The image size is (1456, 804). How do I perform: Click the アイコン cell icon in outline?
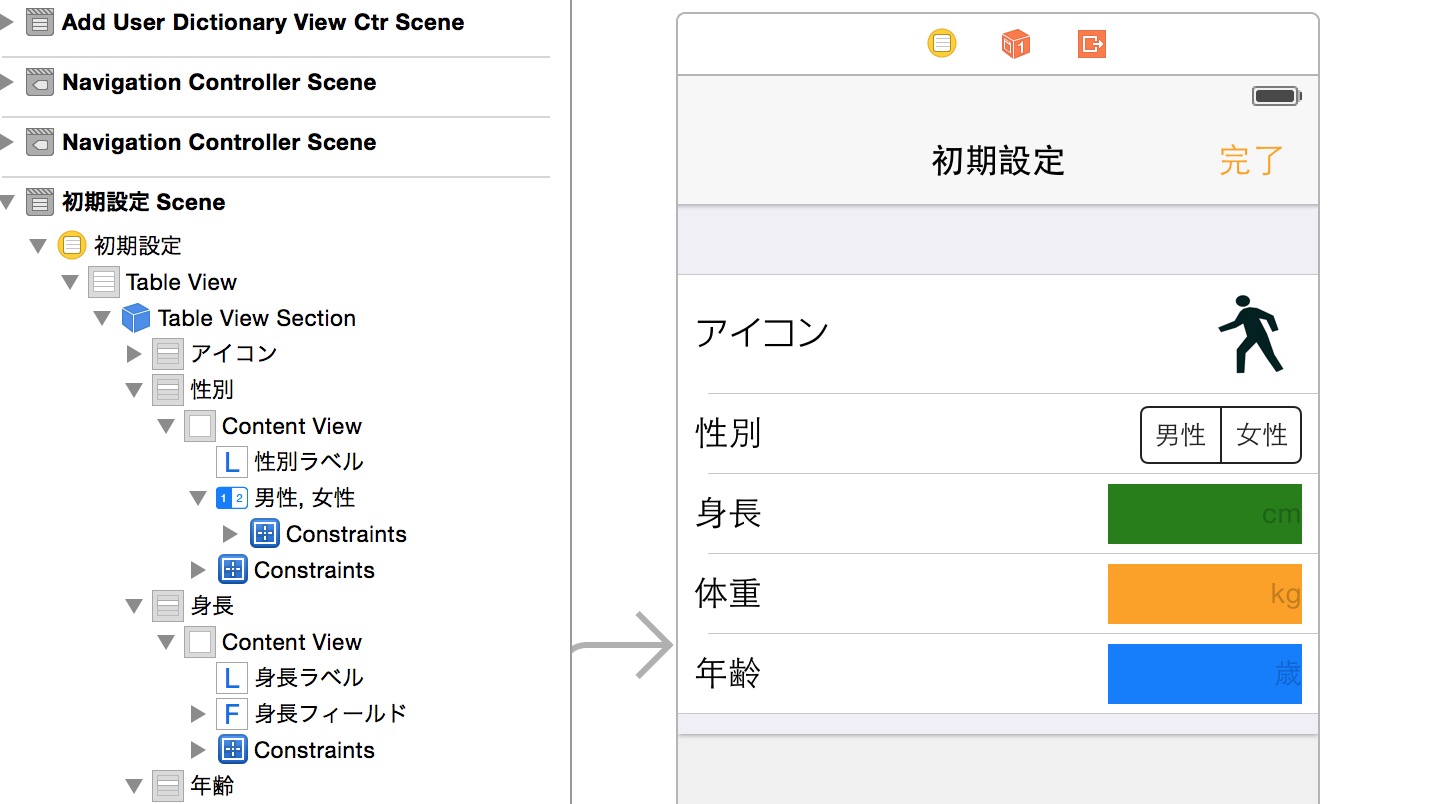[x=168, y=353]
